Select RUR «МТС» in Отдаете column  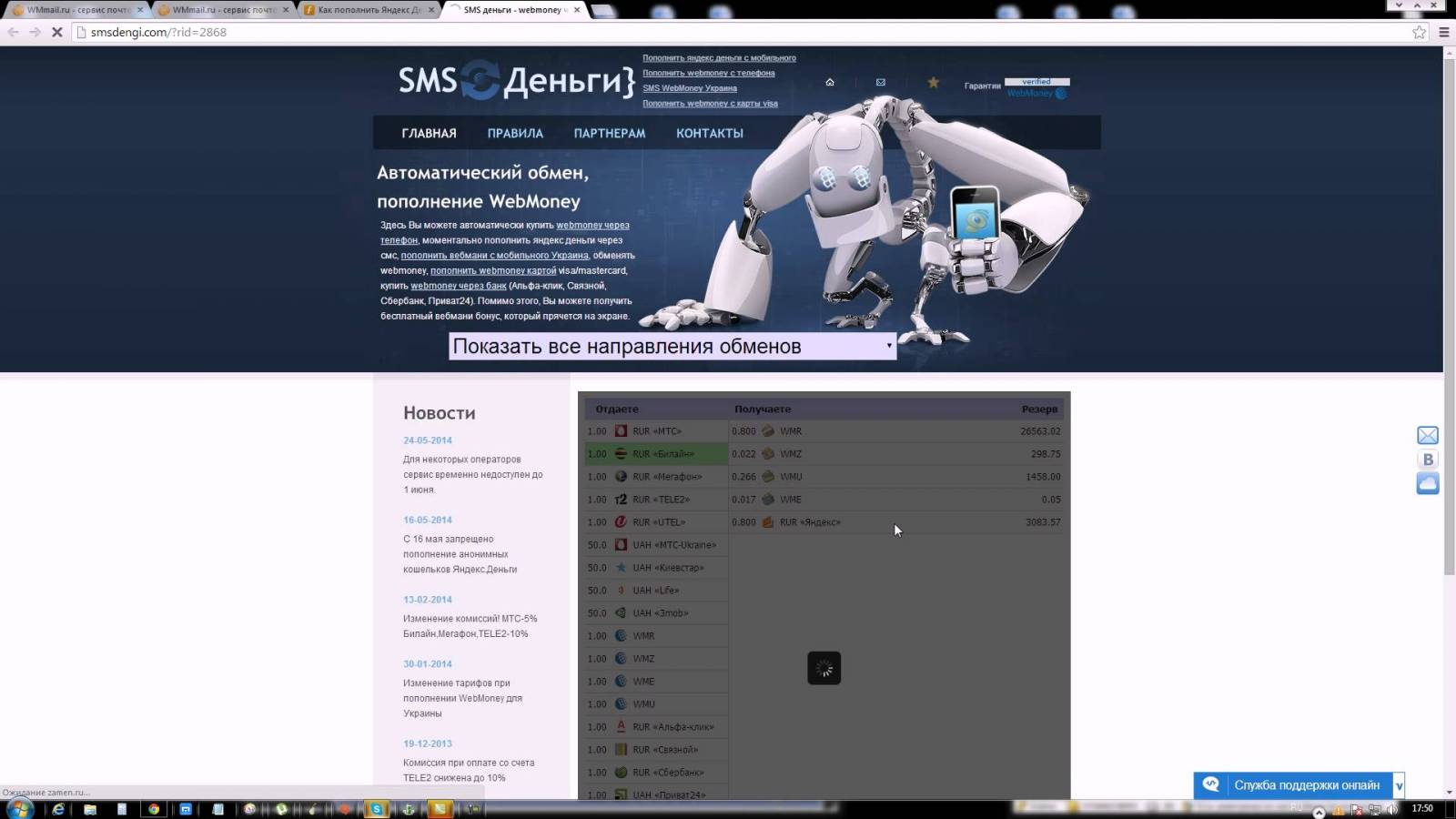(656, 431)
